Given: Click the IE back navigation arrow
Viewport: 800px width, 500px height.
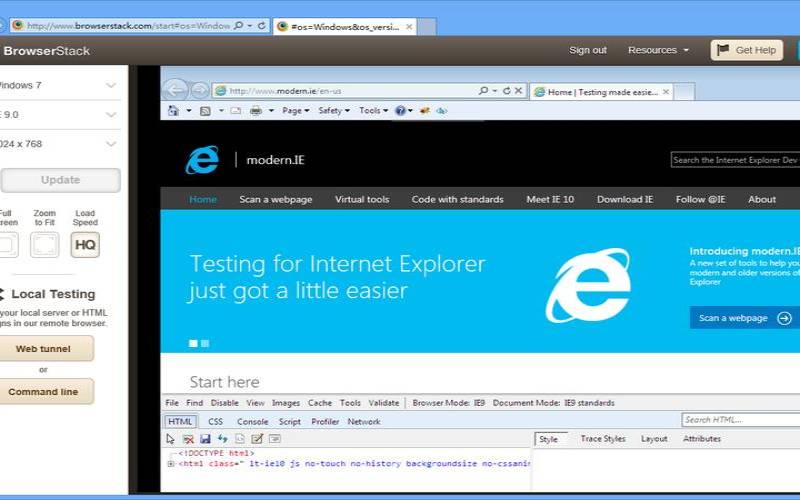Looking at the screenshot, I should pyautogui.click(x=175, y=90).
